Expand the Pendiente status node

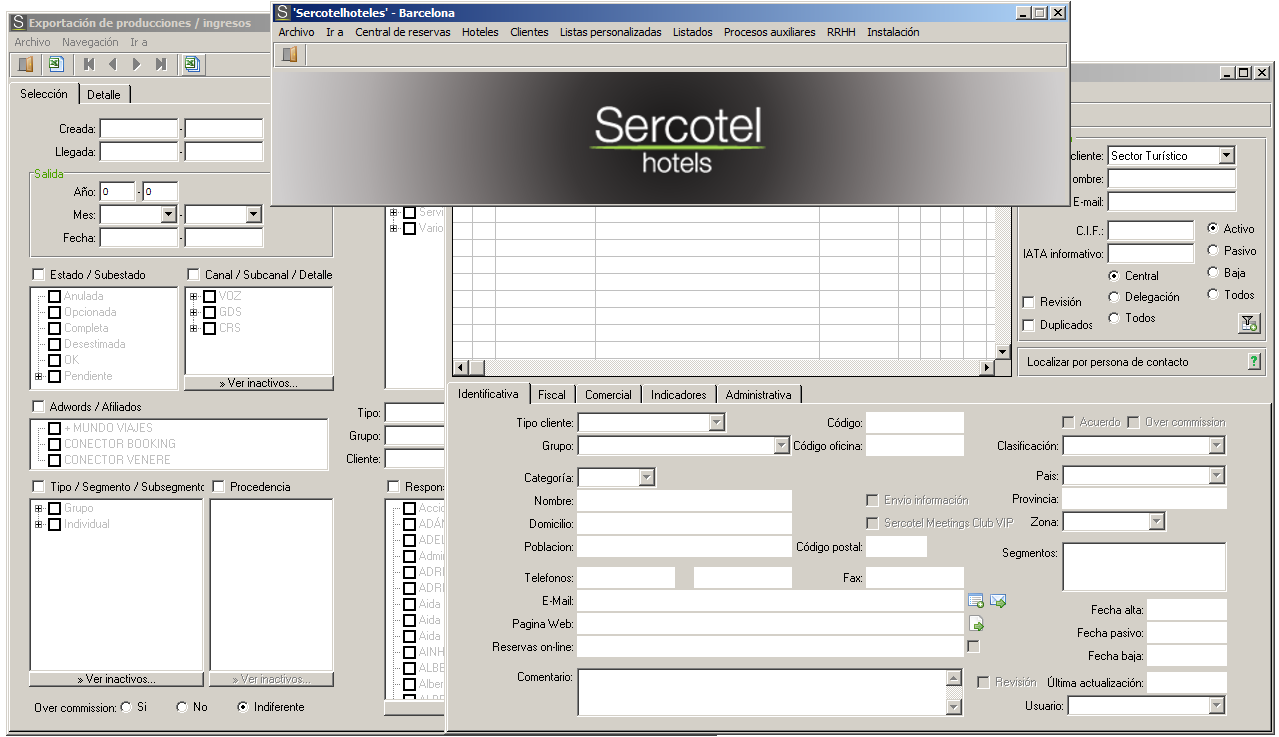(x=38, y=376)
